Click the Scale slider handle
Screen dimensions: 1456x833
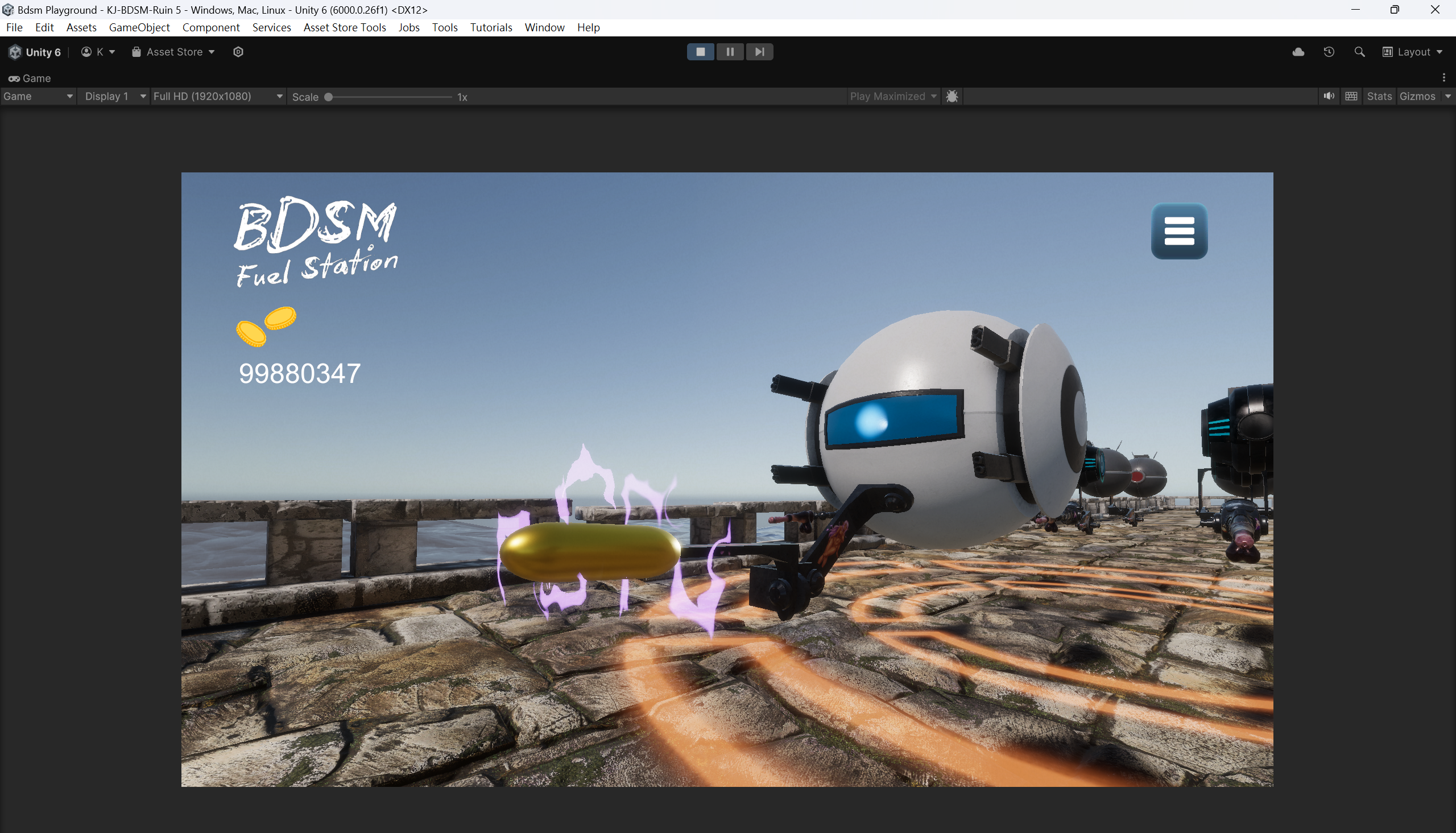(x=329, y=97)
